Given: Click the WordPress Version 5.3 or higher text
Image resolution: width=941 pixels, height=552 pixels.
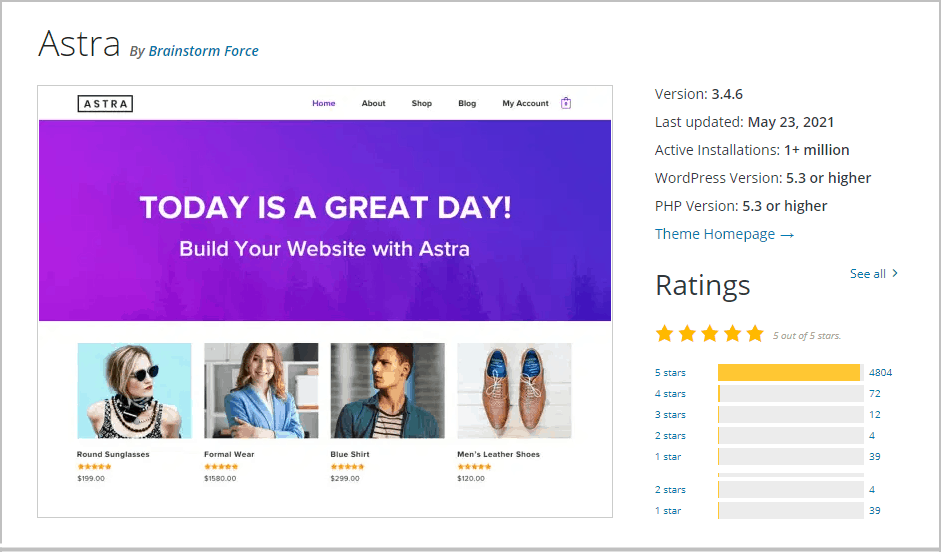Looking at the screenshot, I should click(763, 178).
